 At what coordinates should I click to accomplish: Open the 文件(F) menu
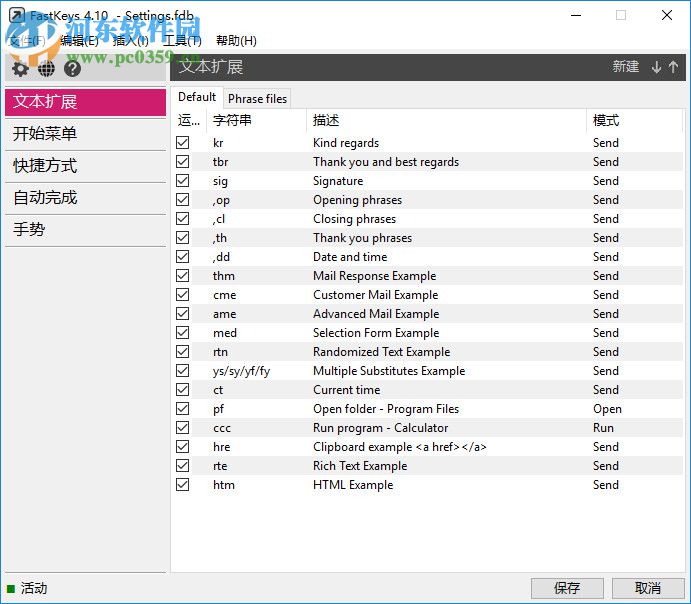27,41
